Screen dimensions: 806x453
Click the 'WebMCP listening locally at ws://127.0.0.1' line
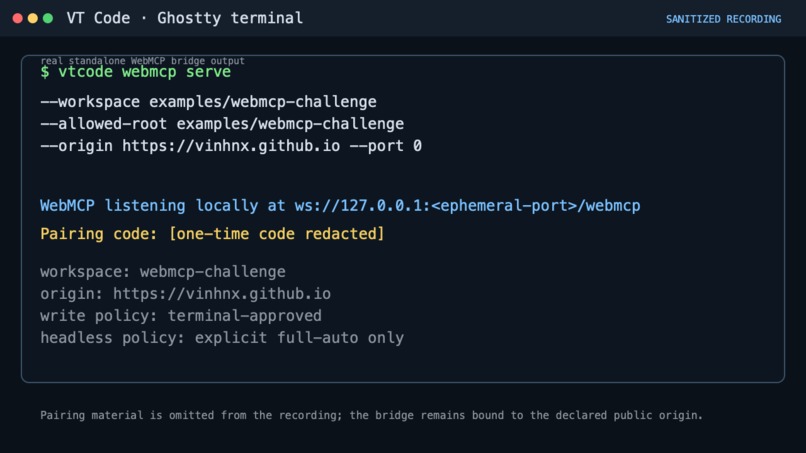[x=340, y=206]
